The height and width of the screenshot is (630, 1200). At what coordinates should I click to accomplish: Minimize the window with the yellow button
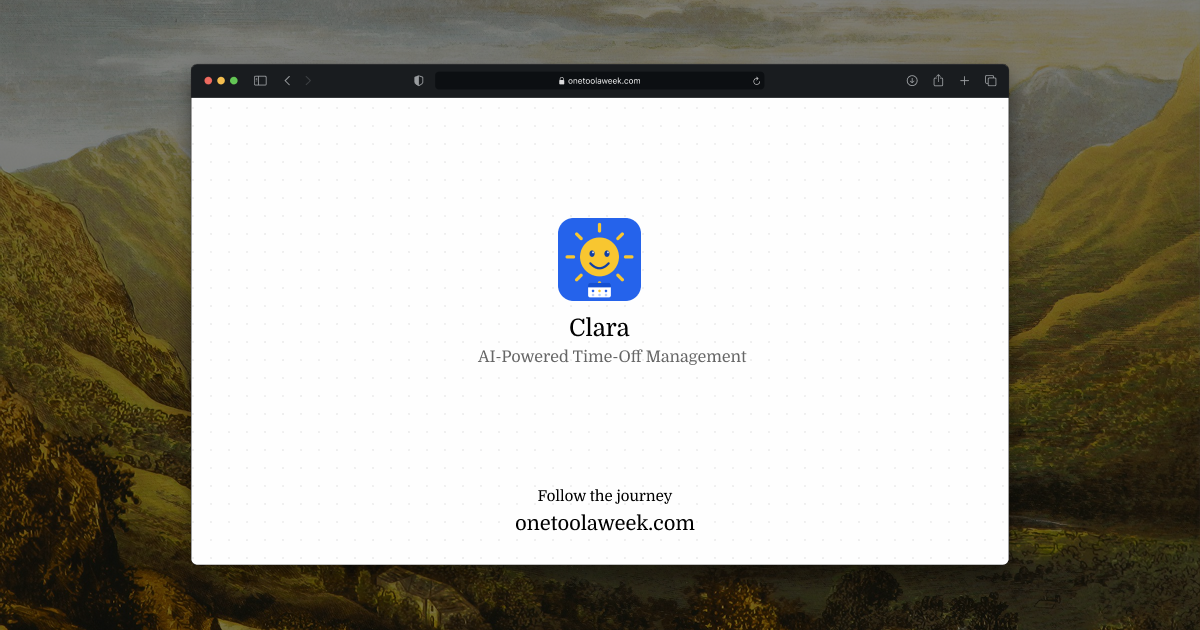point(221,81)
